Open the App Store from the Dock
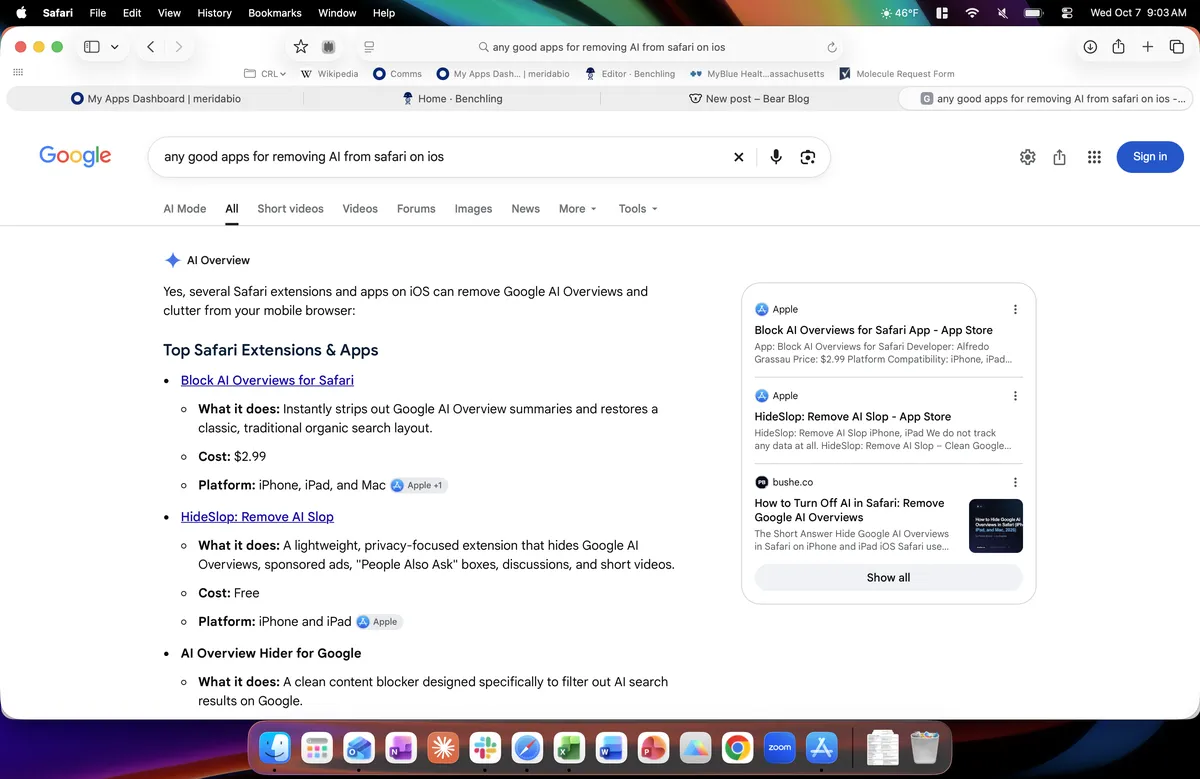 pos(822,747)
